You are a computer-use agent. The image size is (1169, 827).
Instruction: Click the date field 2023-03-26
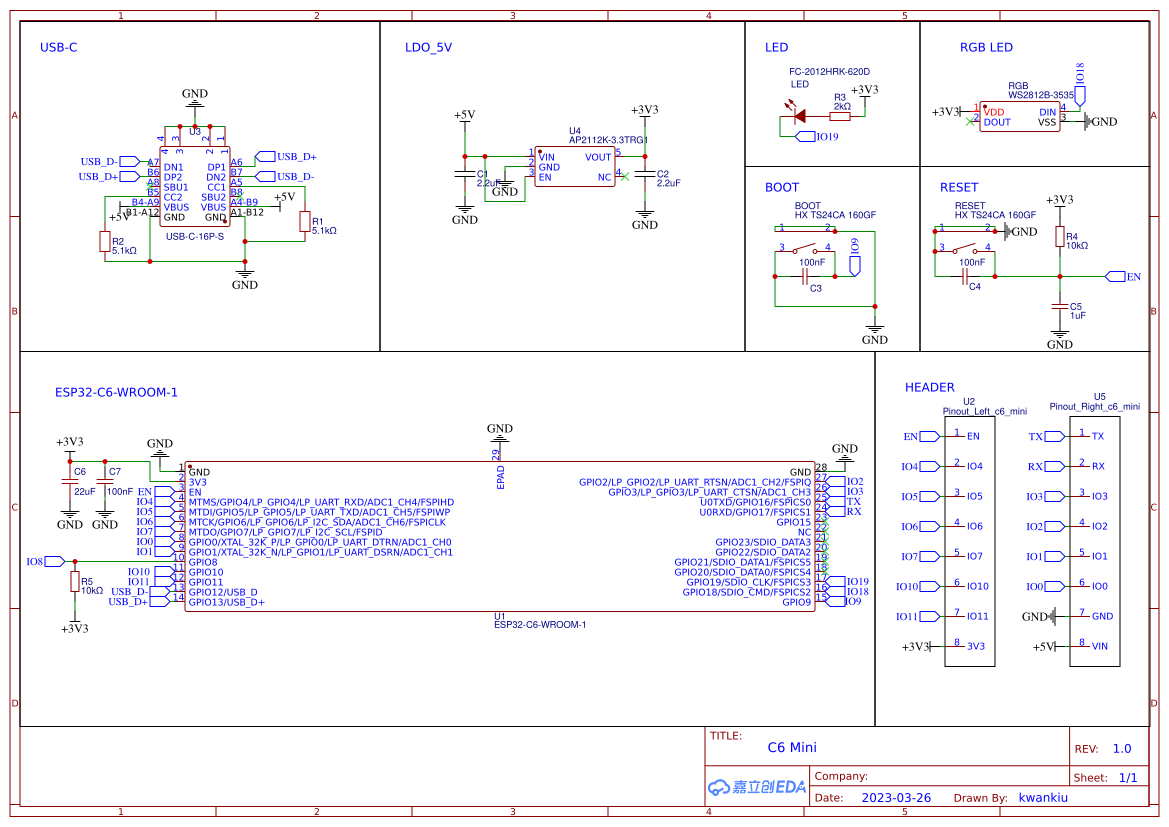click(896, 798)
